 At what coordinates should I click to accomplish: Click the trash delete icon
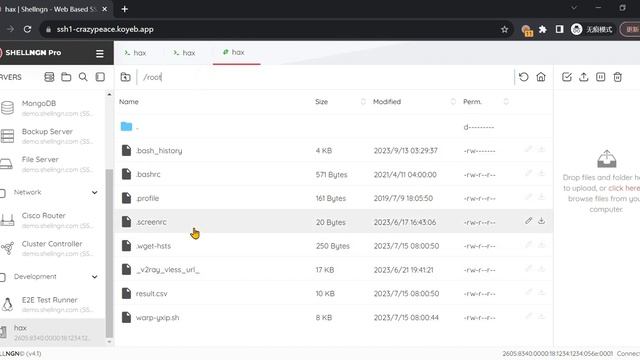pos(618,77)
